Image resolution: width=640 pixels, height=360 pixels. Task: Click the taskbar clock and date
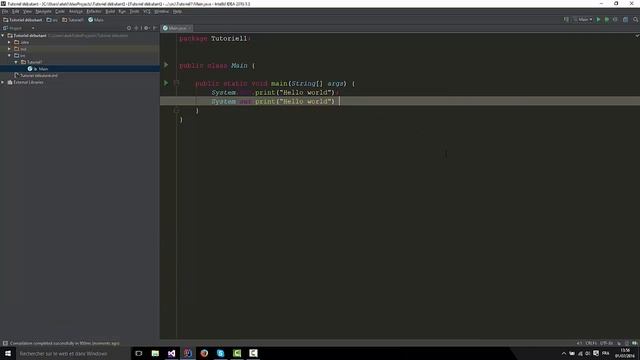point(624,353)
